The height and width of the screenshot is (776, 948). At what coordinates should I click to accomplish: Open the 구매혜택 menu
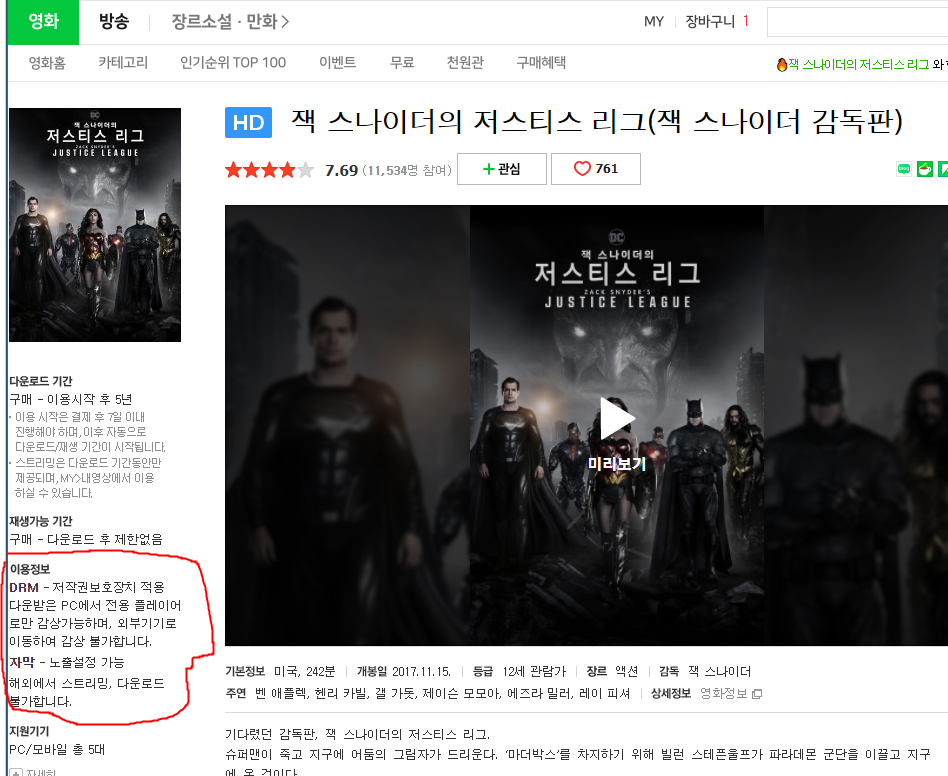[x=541, y=62]
